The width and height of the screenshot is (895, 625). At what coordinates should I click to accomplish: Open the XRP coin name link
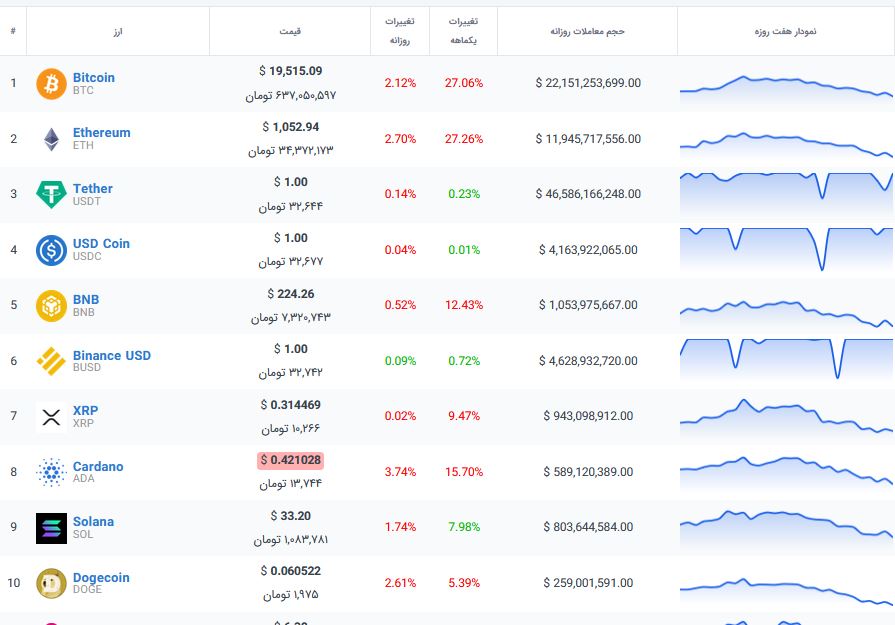(85, 410)
